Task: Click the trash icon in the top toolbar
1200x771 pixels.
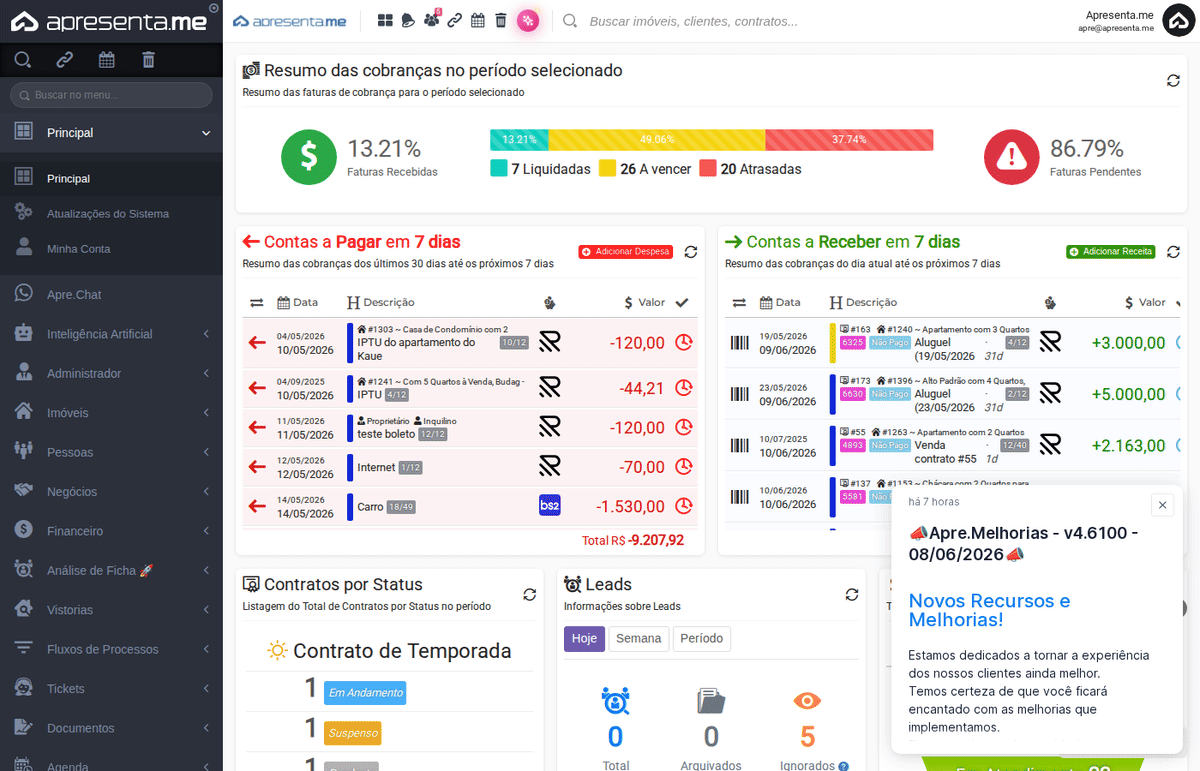Action: point(501,20)
